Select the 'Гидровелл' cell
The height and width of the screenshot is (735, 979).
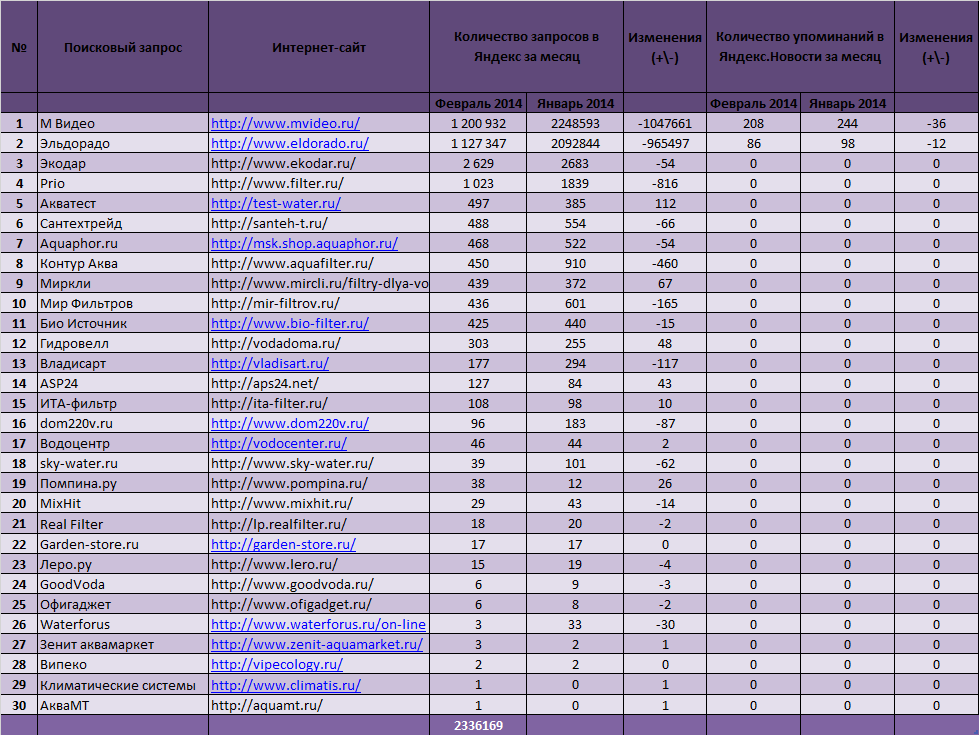tap(123, 343)
